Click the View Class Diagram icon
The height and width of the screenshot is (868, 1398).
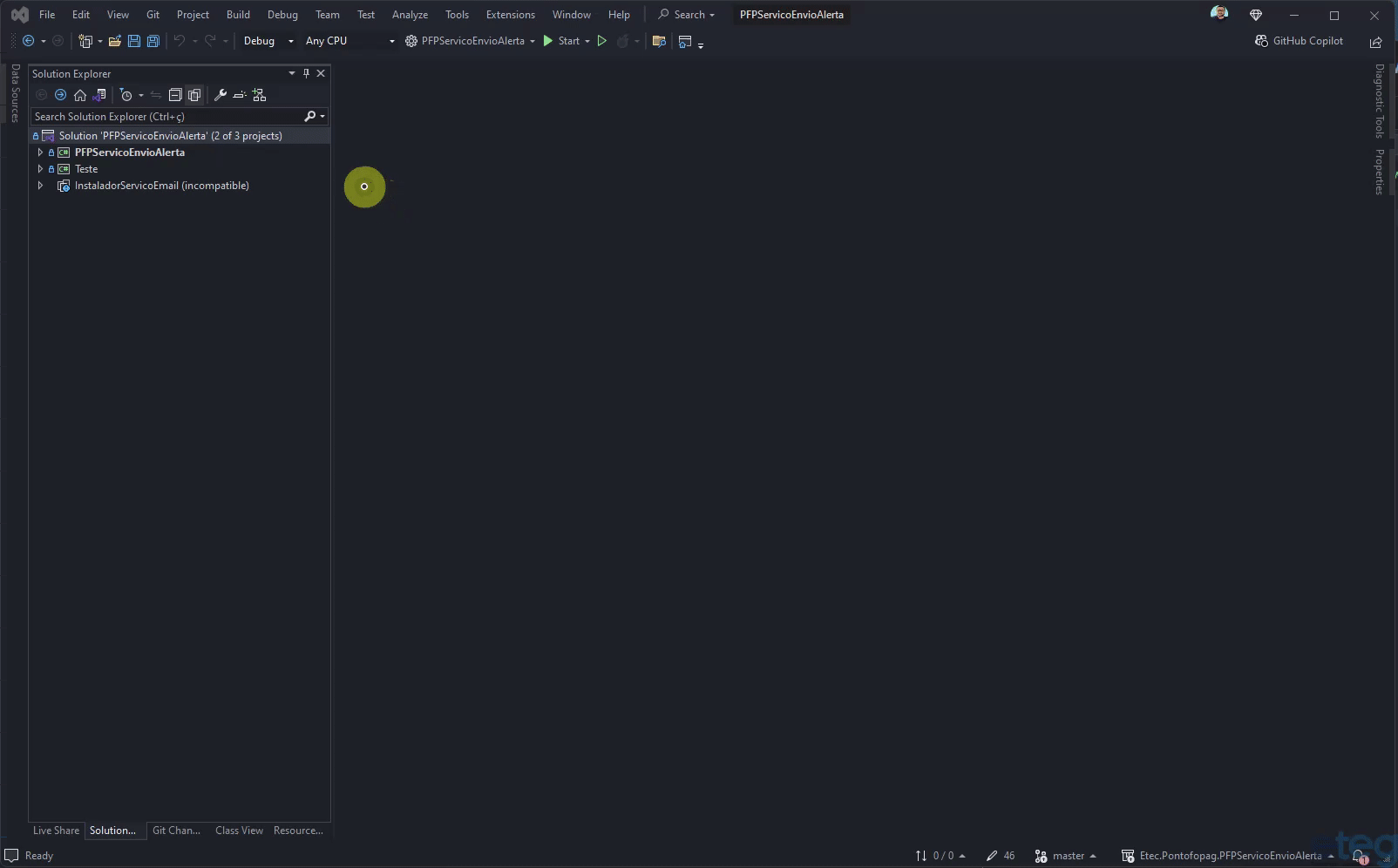pos(259,95)
